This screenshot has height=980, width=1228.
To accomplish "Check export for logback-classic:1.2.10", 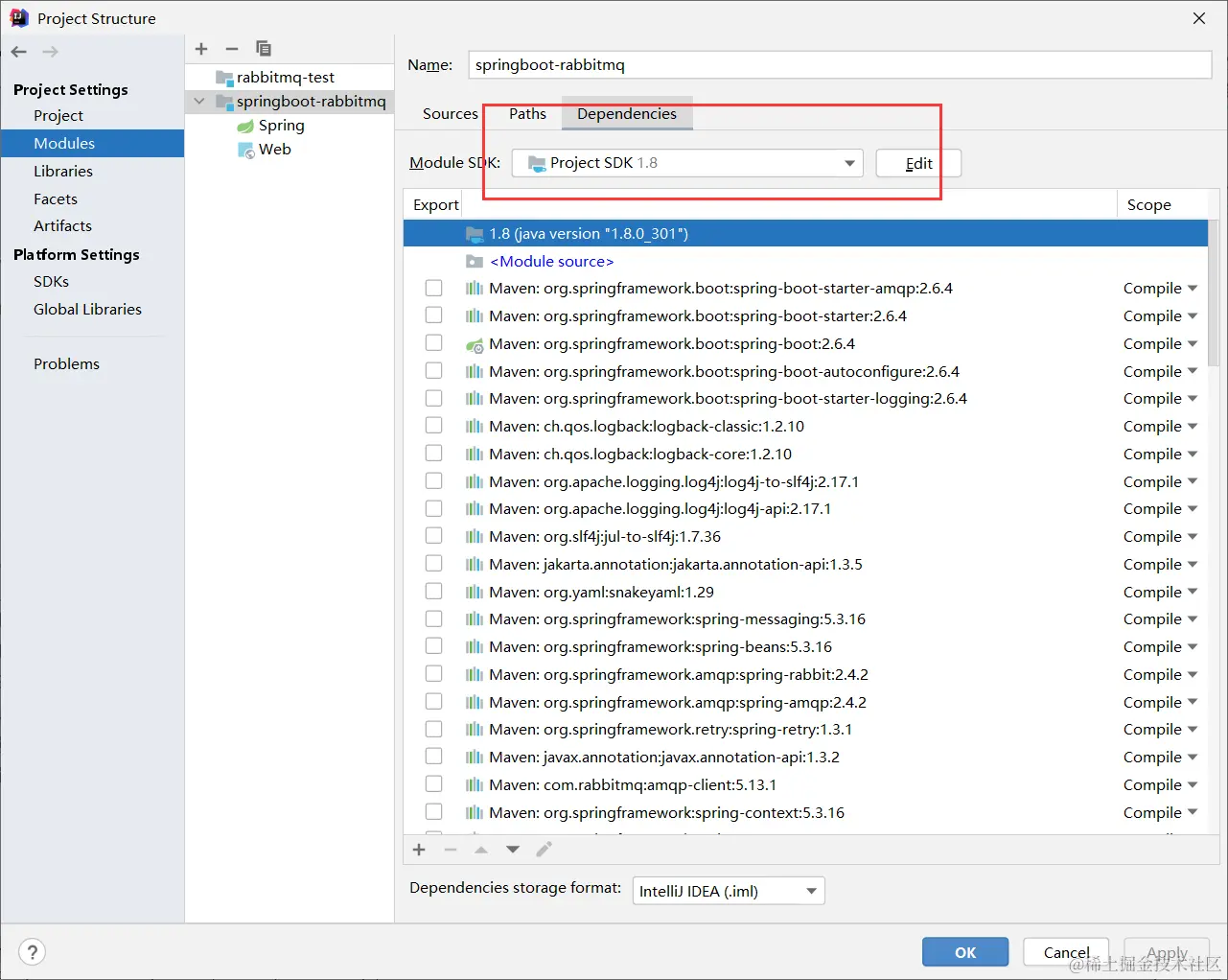I will click(x=434, y=426).
